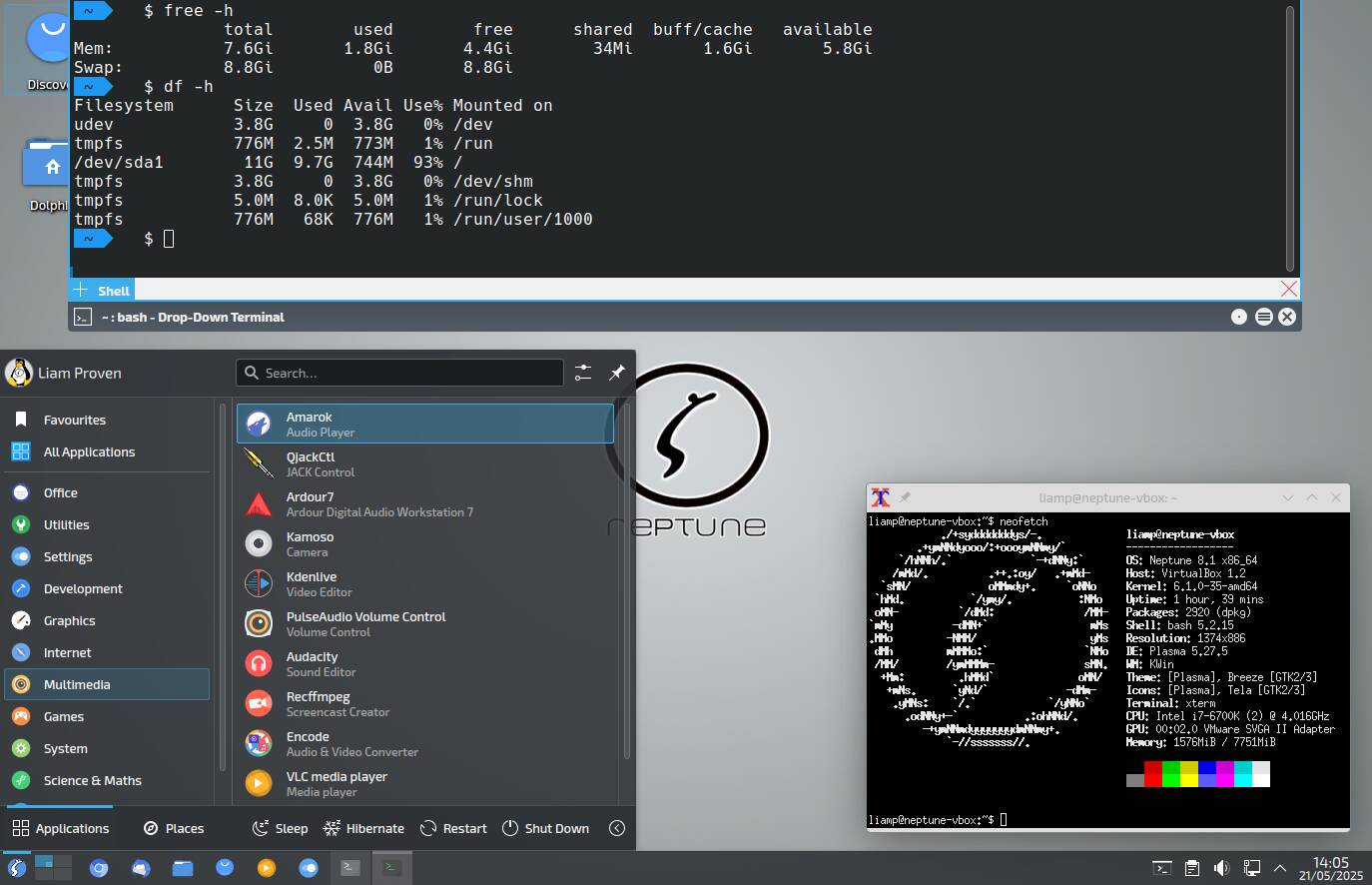
Task: Click the round dot button in the drop-down terminal bar
Action: pos(1239,317)
